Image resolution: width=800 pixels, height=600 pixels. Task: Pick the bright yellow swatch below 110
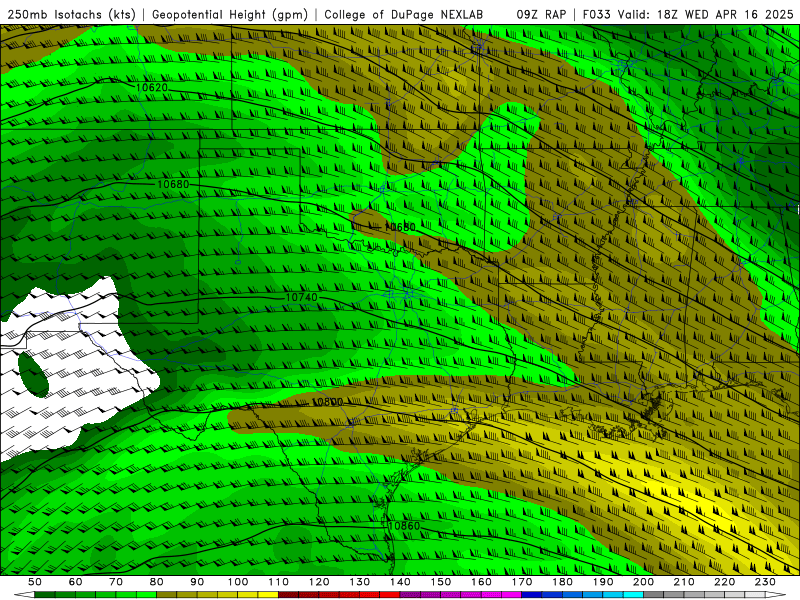[x=268, y=595]
